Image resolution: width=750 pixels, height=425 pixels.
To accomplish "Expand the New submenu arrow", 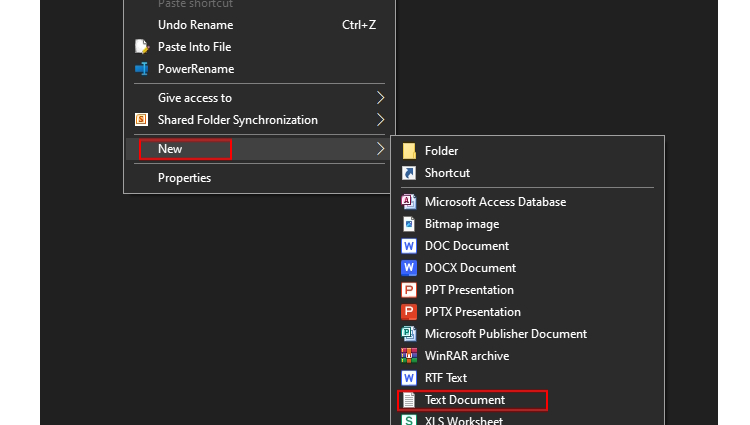I will click(380, 149).
